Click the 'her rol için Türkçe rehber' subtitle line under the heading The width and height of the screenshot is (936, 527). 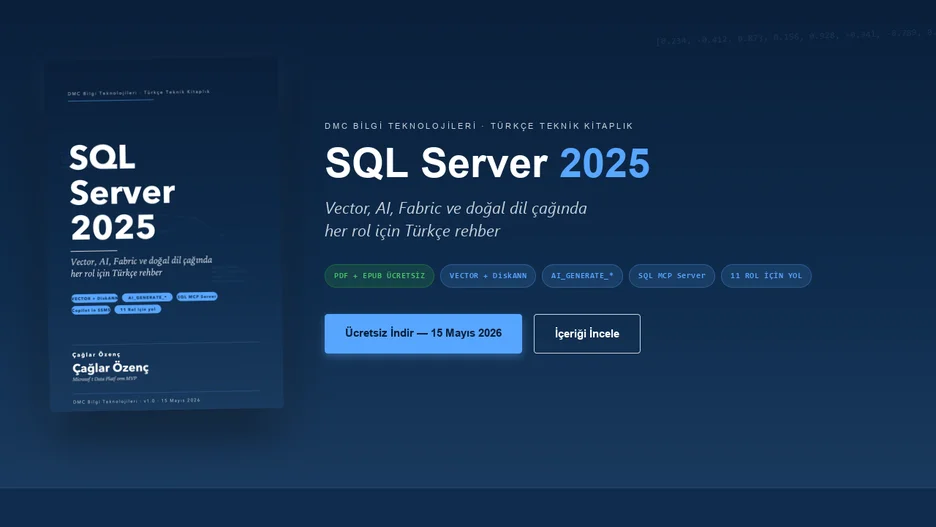point(412,231)
